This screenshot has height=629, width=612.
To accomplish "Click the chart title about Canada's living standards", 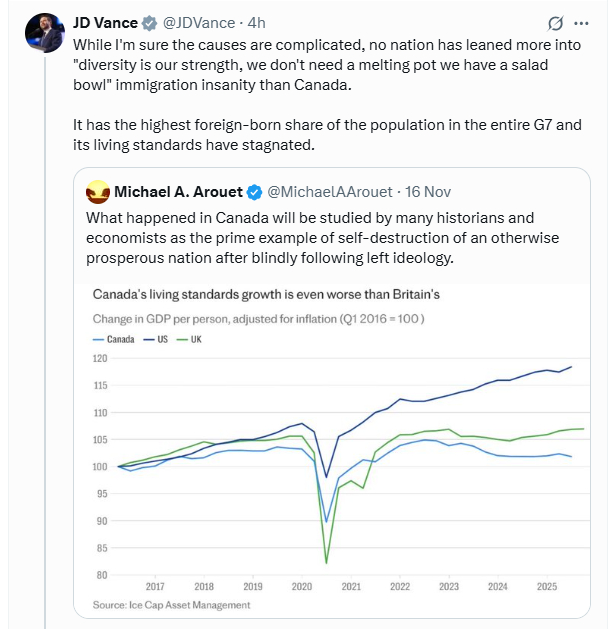I will [266, 295].
